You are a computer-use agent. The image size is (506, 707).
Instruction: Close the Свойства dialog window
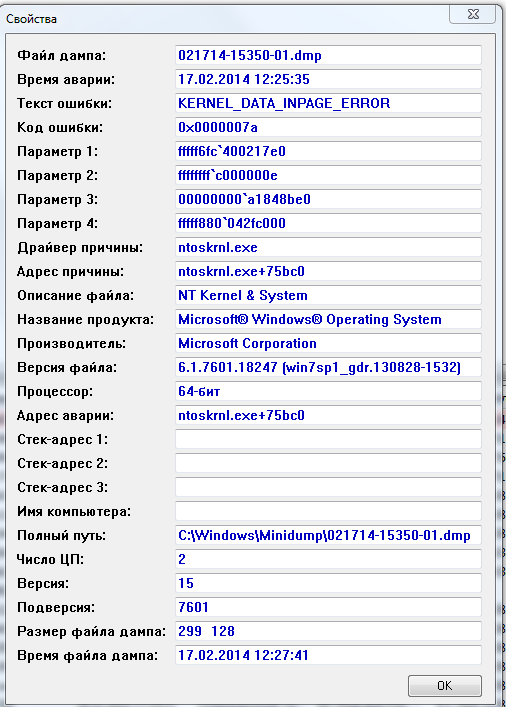click(473, 14)
